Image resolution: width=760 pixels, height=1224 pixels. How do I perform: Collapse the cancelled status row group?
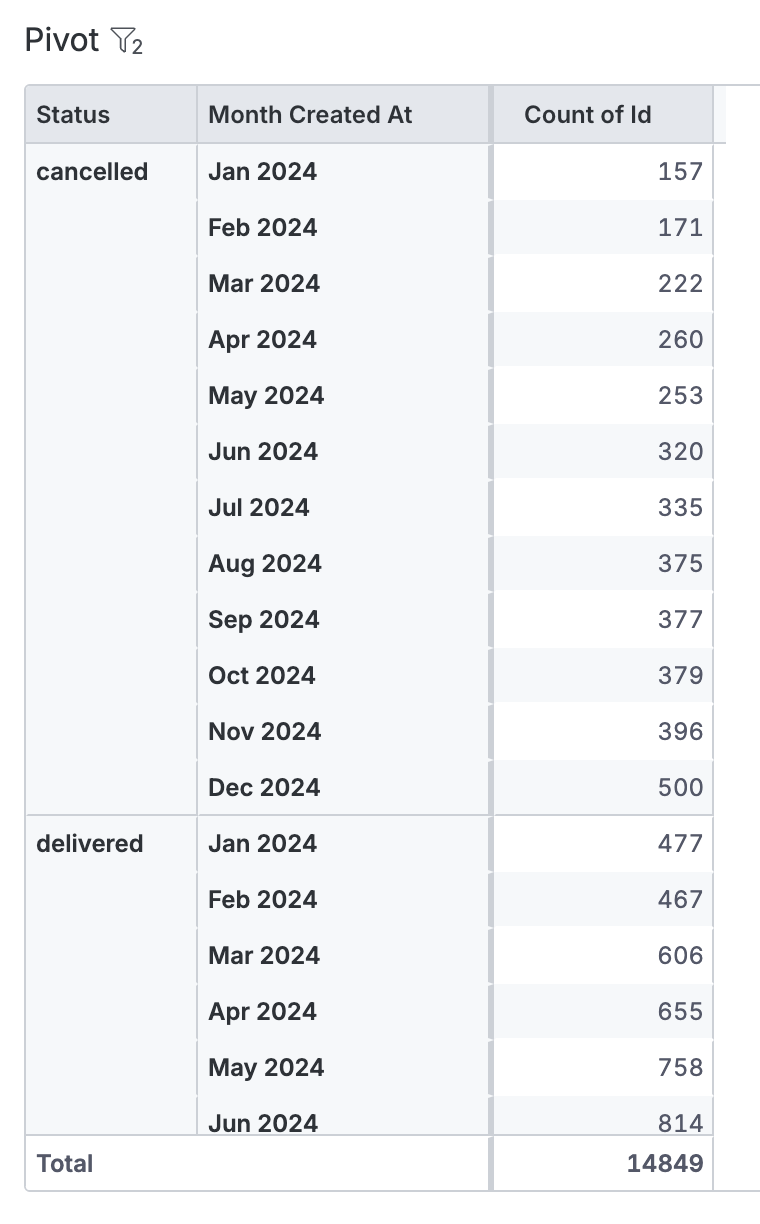[x=92, y=172]
